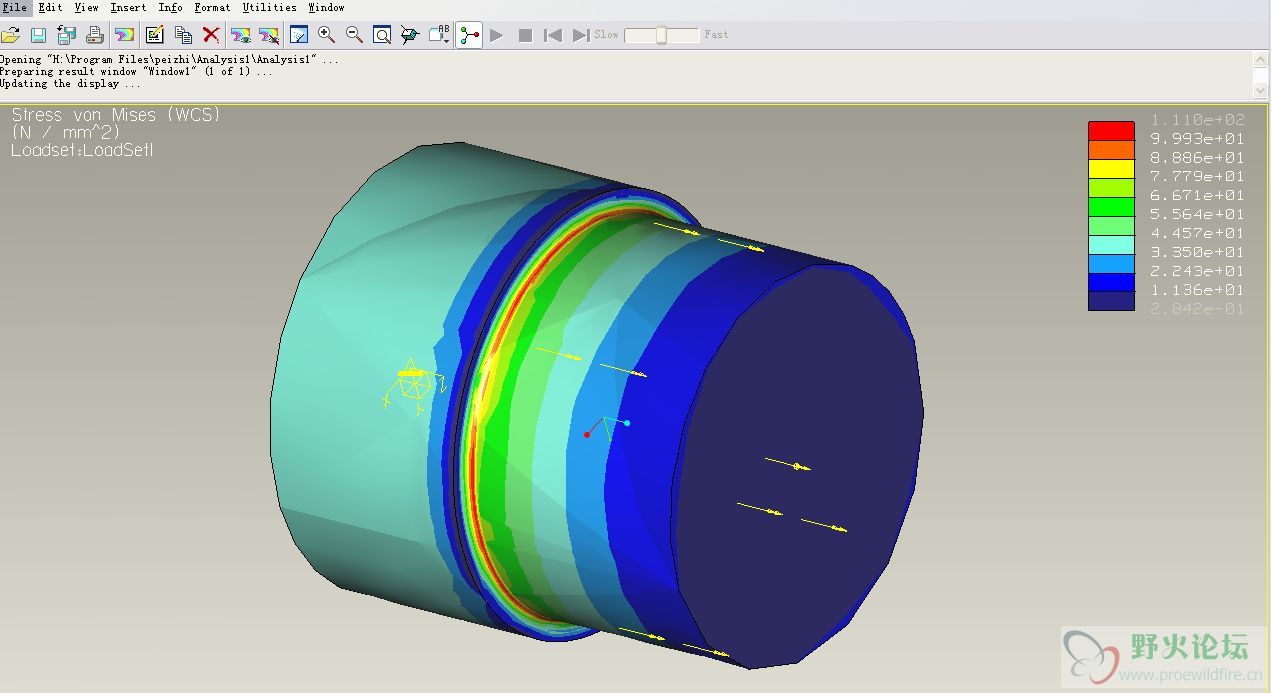The width and height of the screenshot is (1272, 693).
Task: Click the rainbow icon with eye
Action: click(x=240, y=35)
